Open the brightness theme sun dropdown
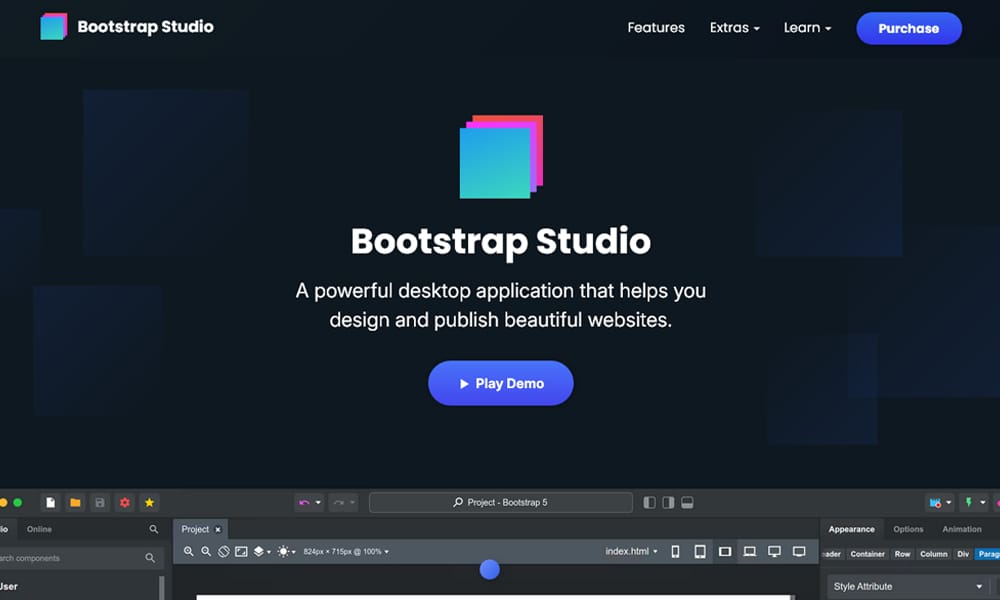The image size is (1000, 600). pos(286,552)
